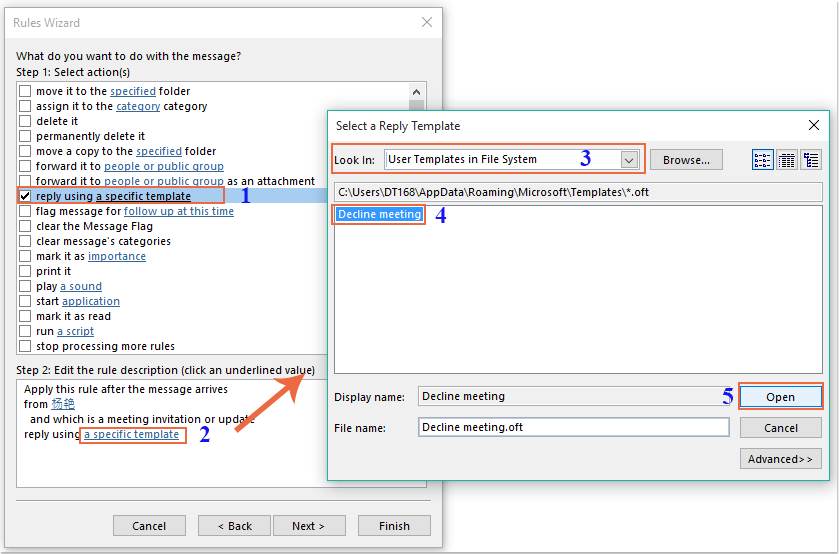This screenshot has width=839, height=554.
Task: Switch to Details view icon in template dialog
Action: point(786,160)
